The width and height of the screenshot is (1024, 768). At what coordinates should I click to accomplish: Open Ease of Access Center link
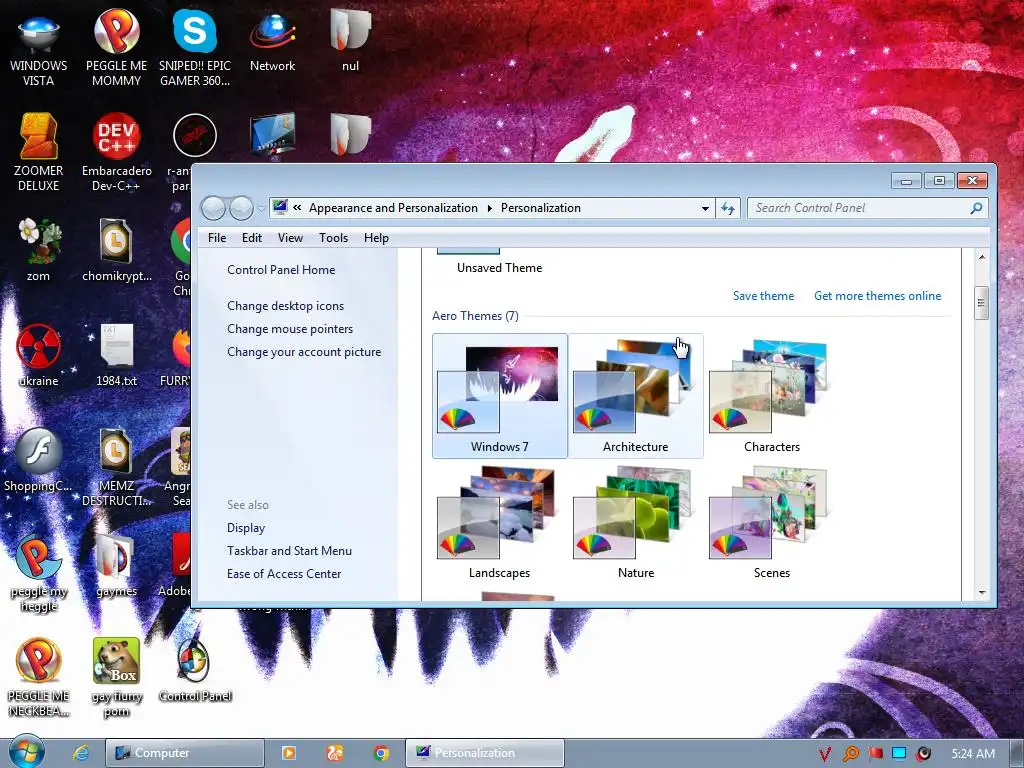[x=283, y=573]
